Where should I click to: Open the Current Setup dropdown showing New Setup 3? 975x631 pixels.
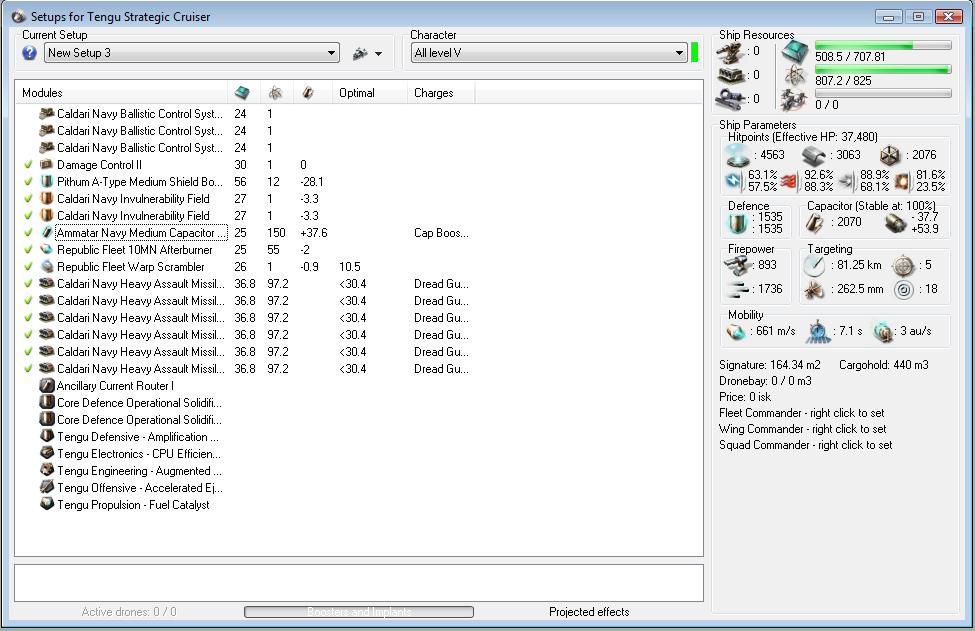[192, 53]
